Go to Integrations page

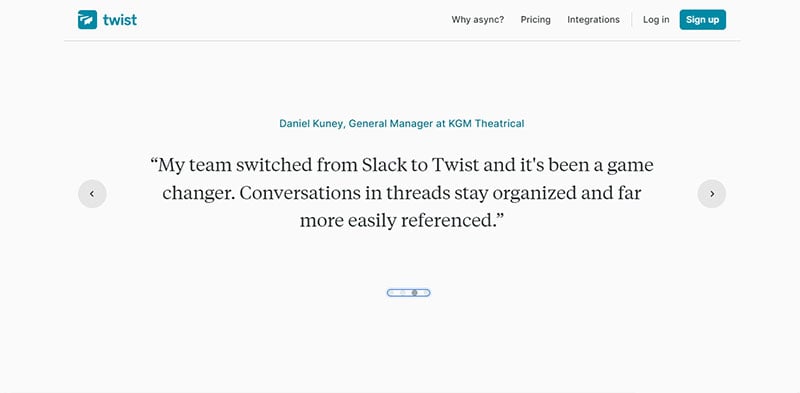(x=593, y=20)
